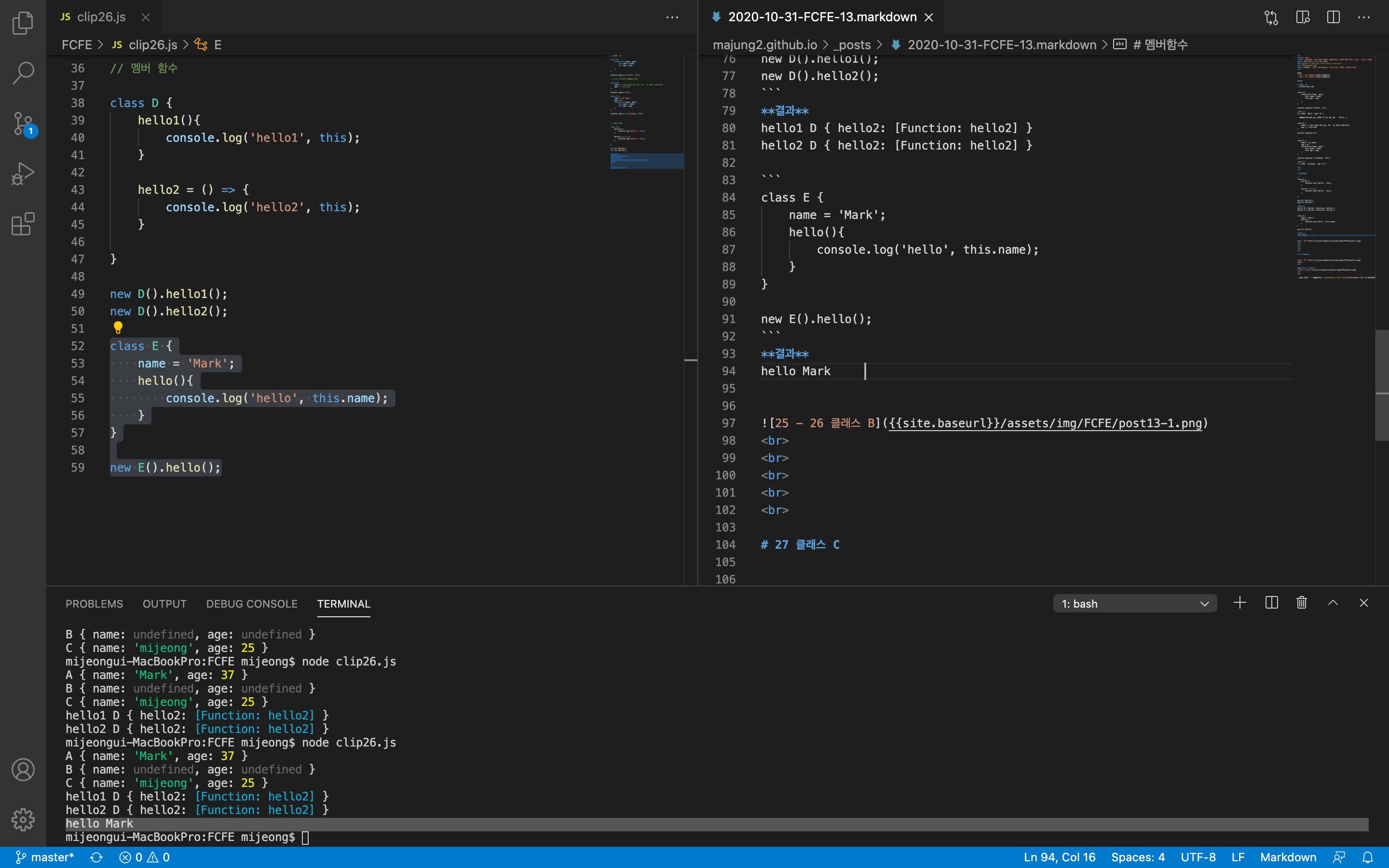The image size is (1389, 868).
Task: Close the clip26.js editor tab
Action: pos(146,17)
